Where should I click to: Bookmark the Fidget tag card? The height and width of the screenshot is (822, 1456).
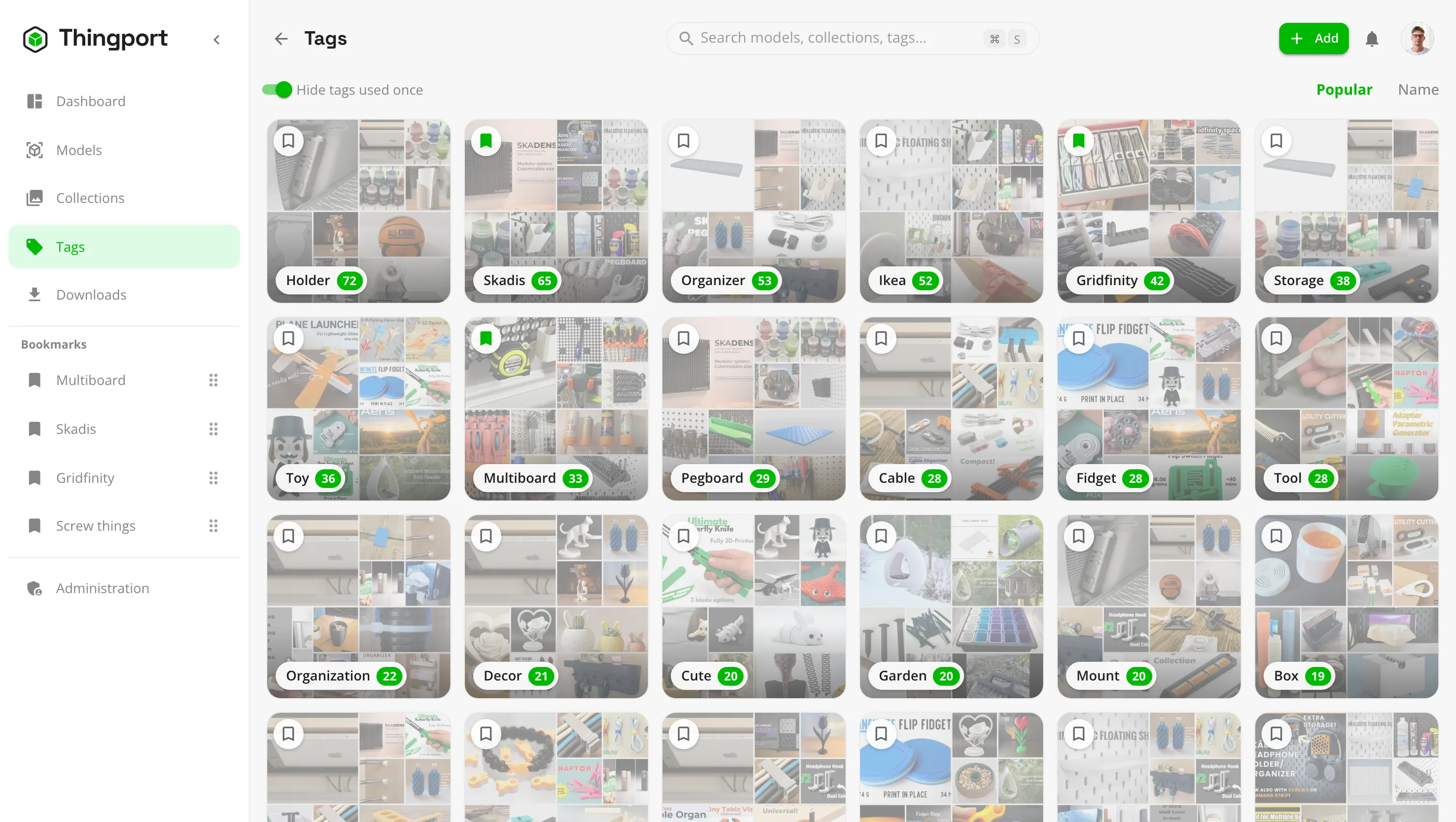[x=1078, y=339]
